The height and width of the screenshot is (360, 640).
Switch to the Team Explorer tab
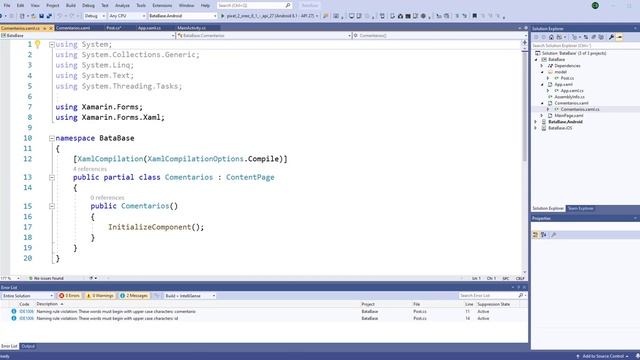point(580,208)
